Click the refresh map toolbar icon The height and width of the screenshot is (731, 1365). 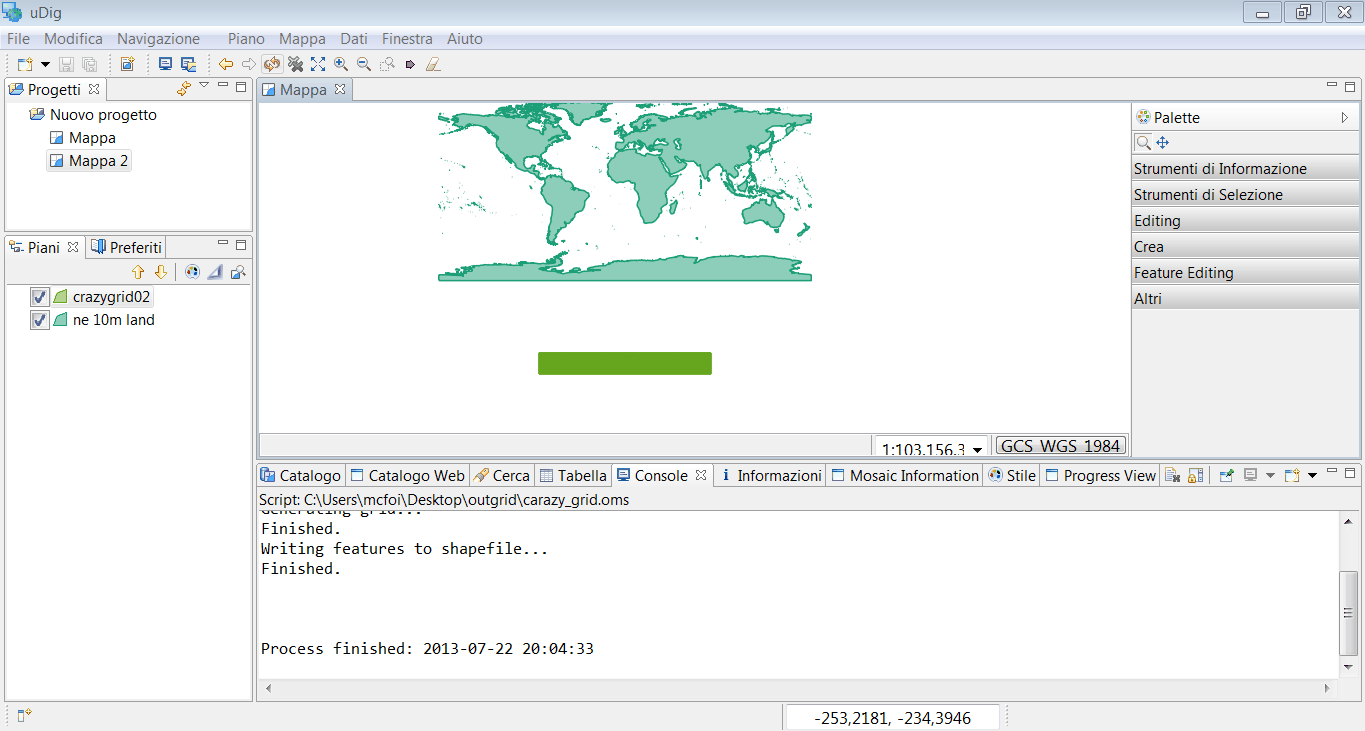pyautogui.click(x=272, y=64)
